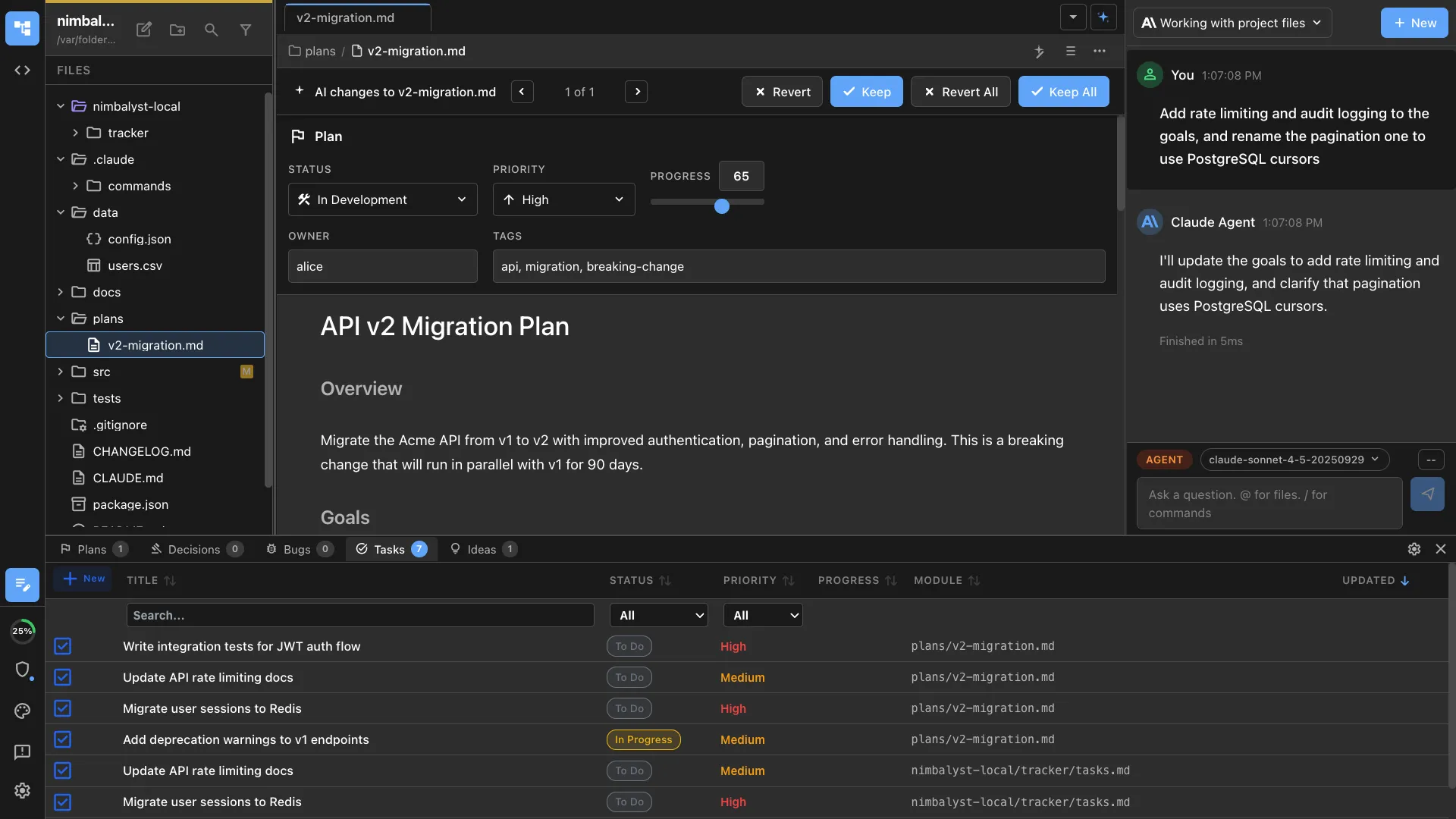Uncheck the Write integration tests task

[x=62, y=646]
